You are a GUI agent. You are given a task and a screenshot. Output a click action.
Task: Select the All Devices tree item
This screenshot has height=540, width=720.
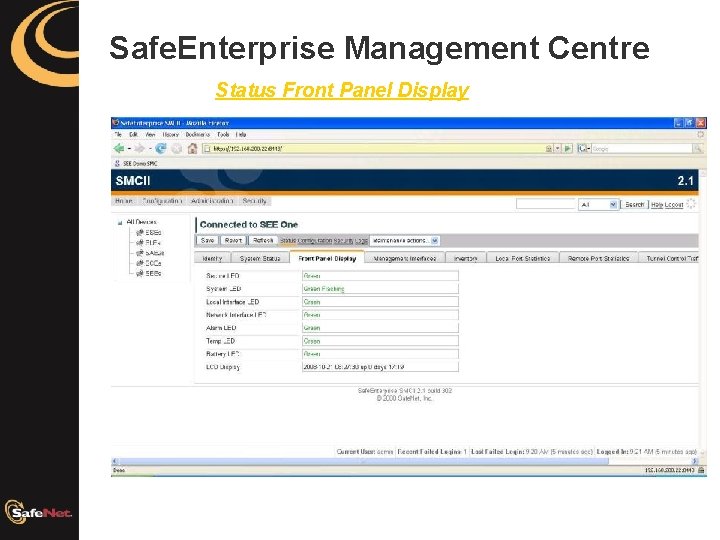coord(141,222)
